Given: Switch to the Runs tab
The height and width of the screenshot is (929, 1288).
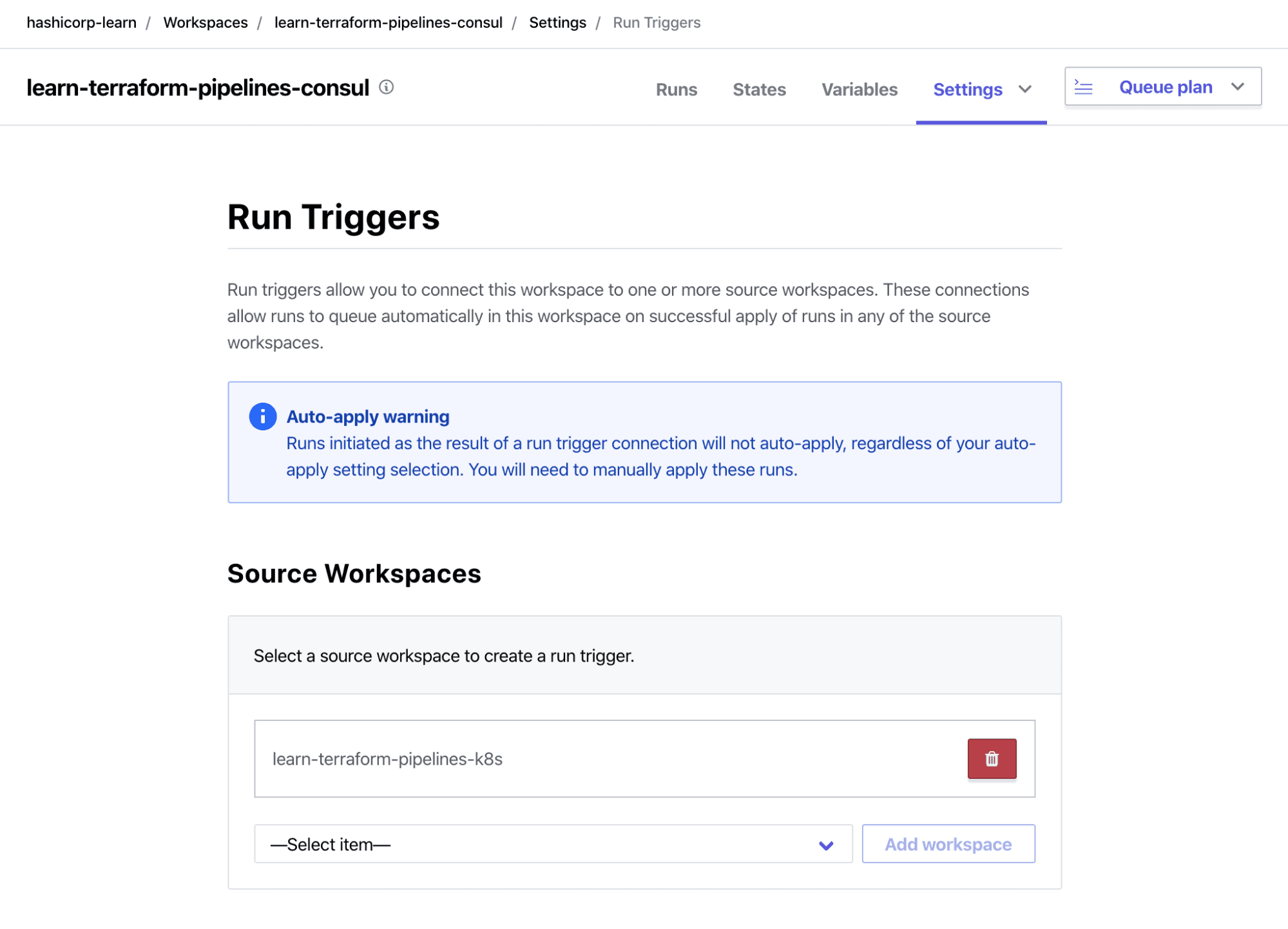Looking at the screenshot, I should 676,89.
